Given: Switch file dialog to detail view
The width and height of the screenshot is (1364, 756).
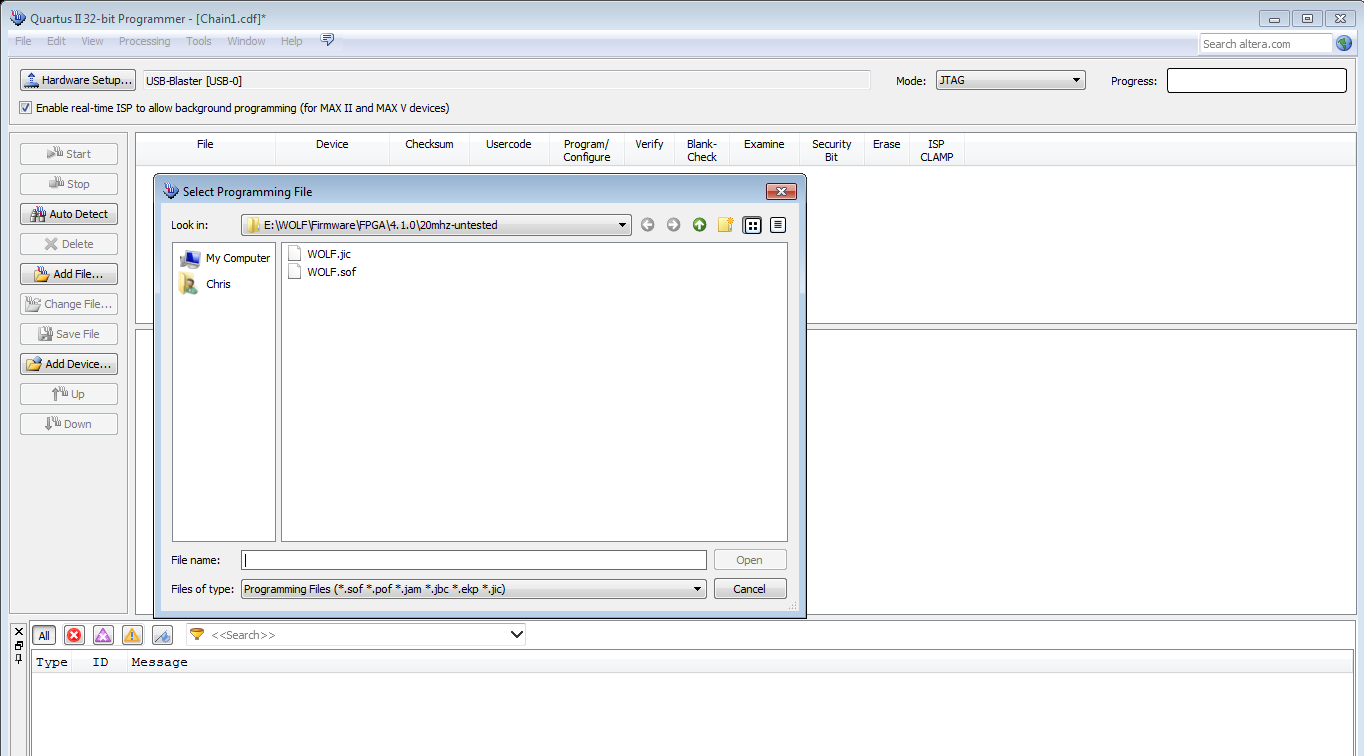Looking at the screenshot, I should [778, 225].
